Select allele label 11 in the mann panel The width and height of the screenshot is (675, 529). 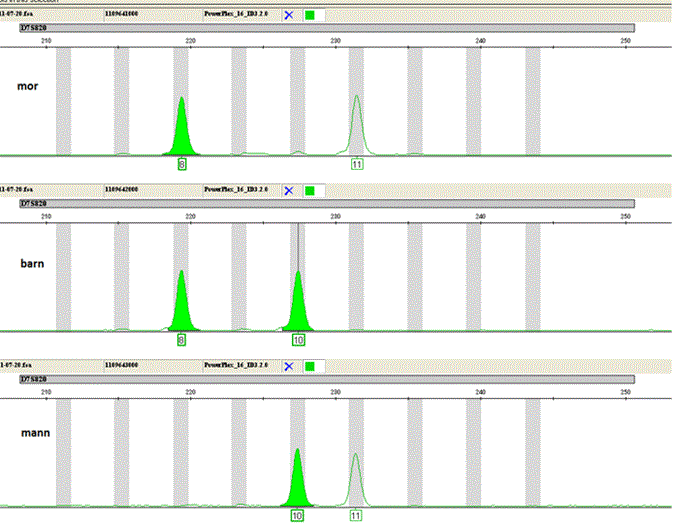point(356,516)
